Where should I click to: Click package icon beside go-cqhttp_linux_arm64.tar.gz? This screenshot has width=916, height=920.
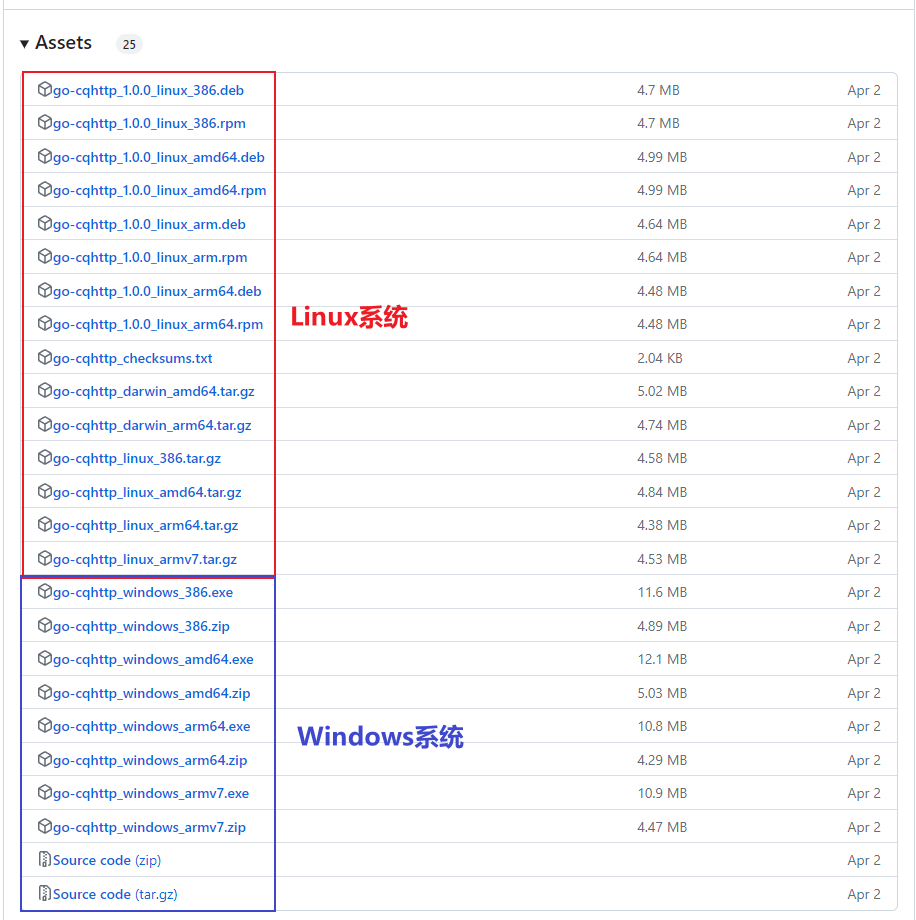[45, 524]
